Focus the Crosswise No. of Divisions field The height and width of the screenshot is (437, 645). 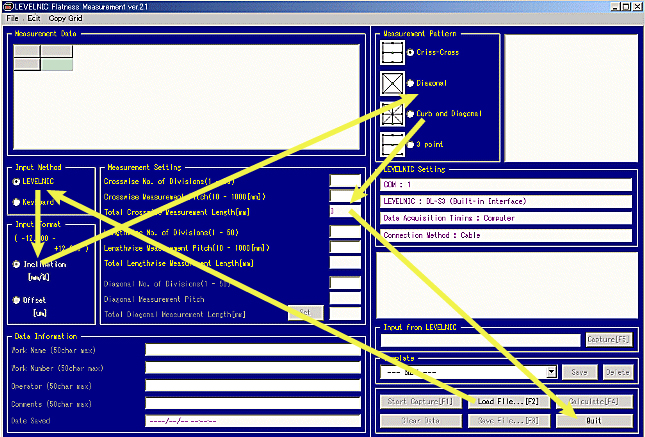pos(345,181)
